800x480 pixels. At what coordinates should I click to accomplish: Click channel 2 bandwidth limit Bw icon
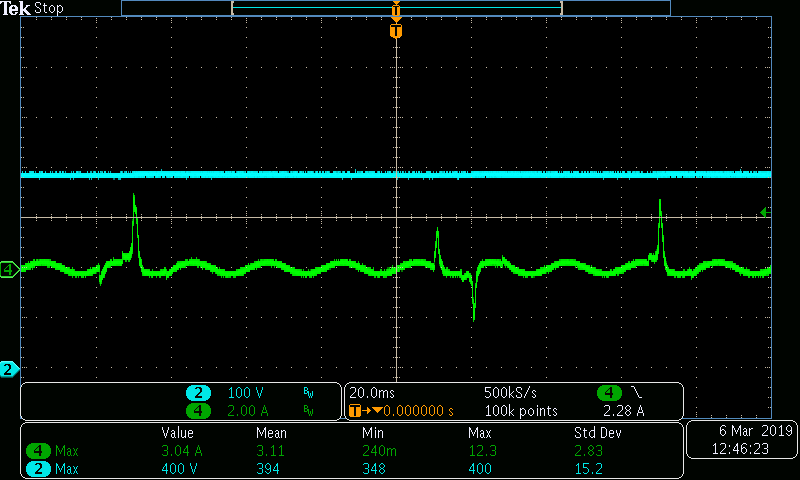tap(308, 393)
